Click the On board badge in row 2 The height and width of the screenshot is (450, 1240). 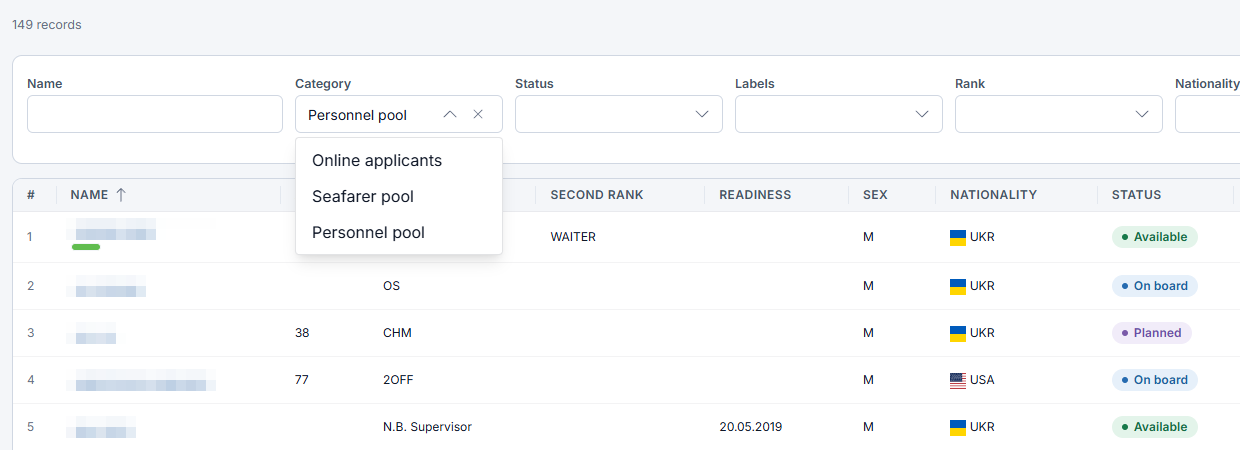(1154, 286)
